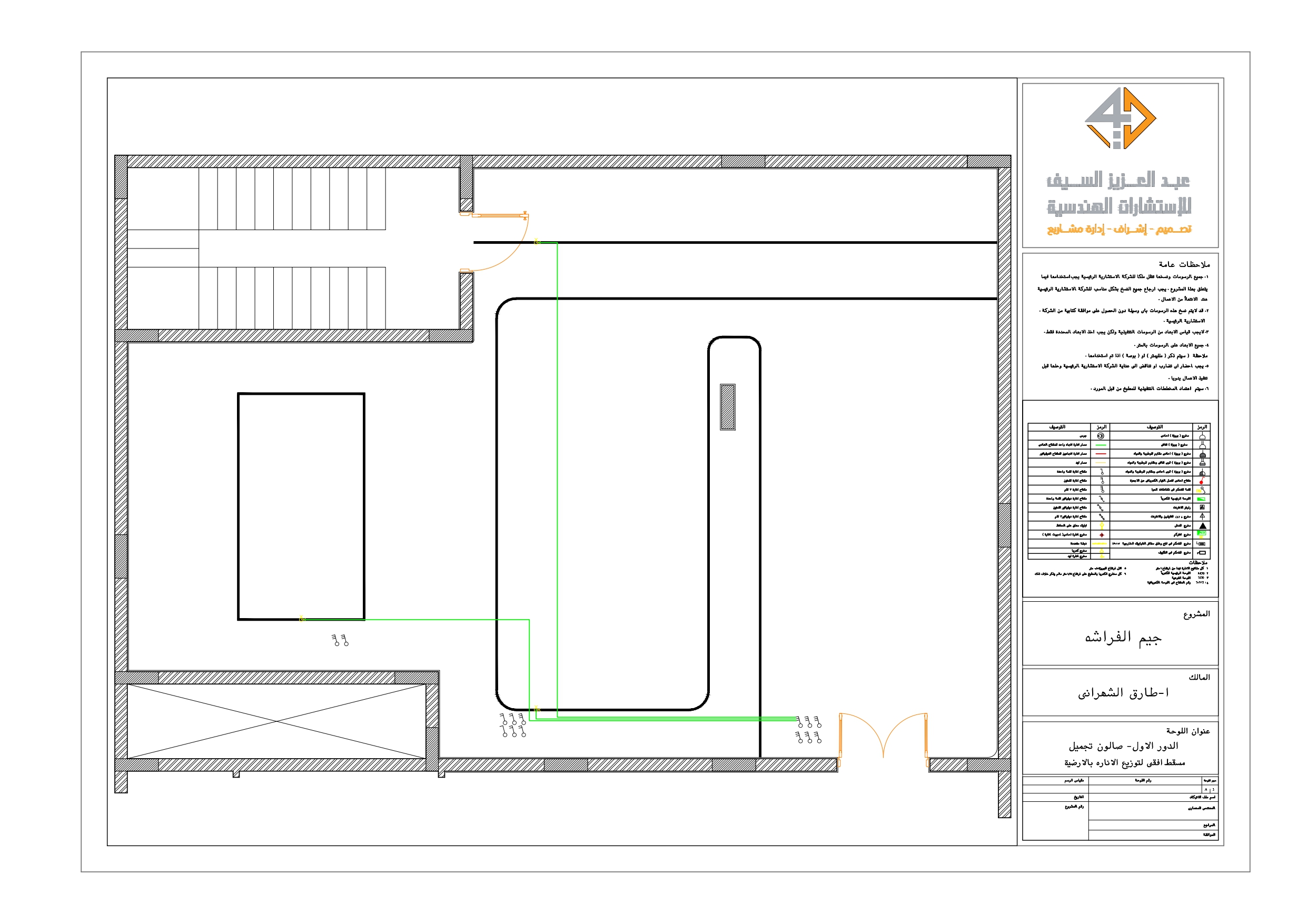Click the six-switch group left of the counter
The height and width of the screenshot is (924, 1307).
(x=513, y=725)
